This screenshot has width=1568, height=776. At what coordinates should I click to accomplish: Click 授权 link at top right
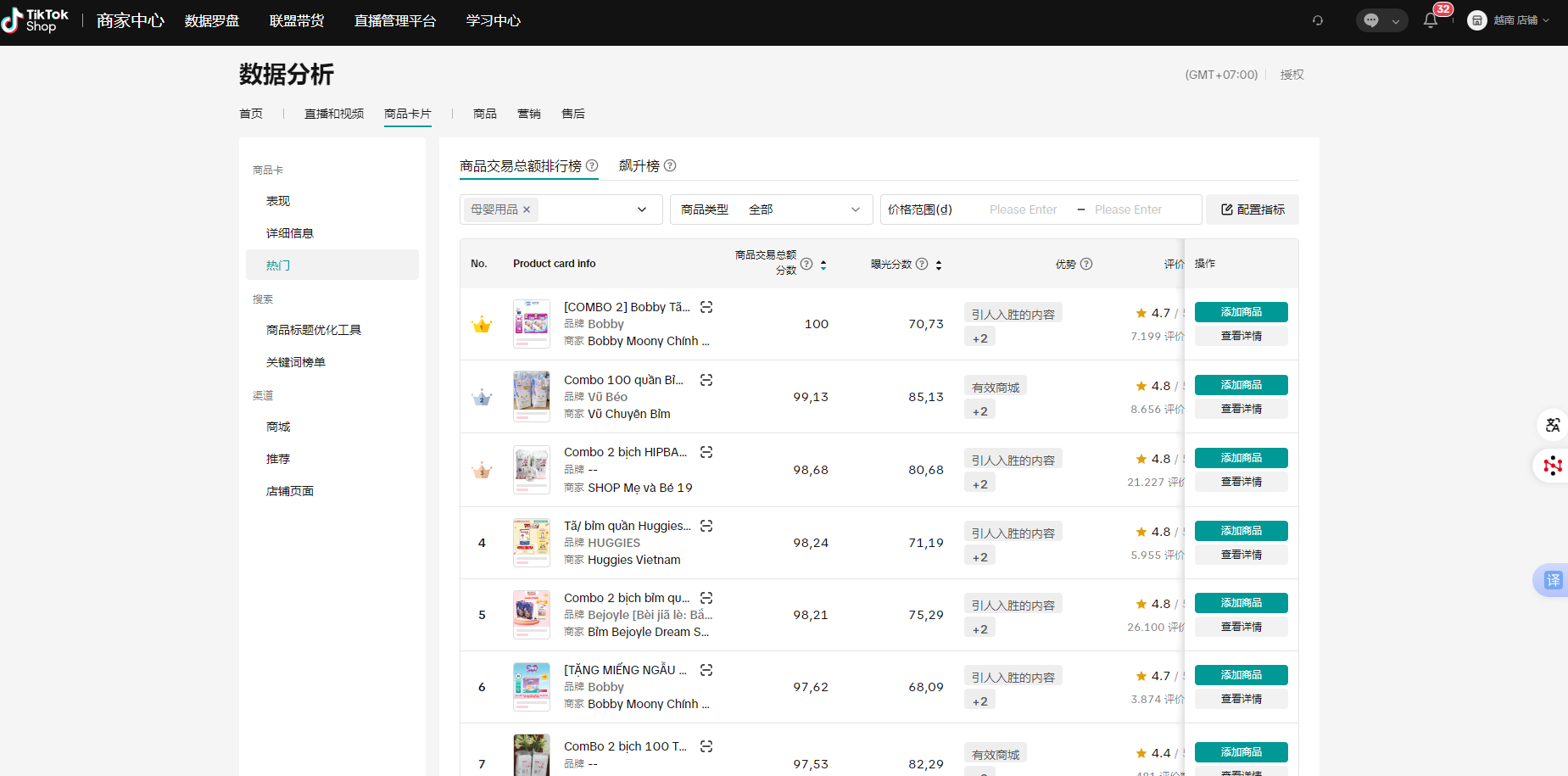tap(1292, 75)
